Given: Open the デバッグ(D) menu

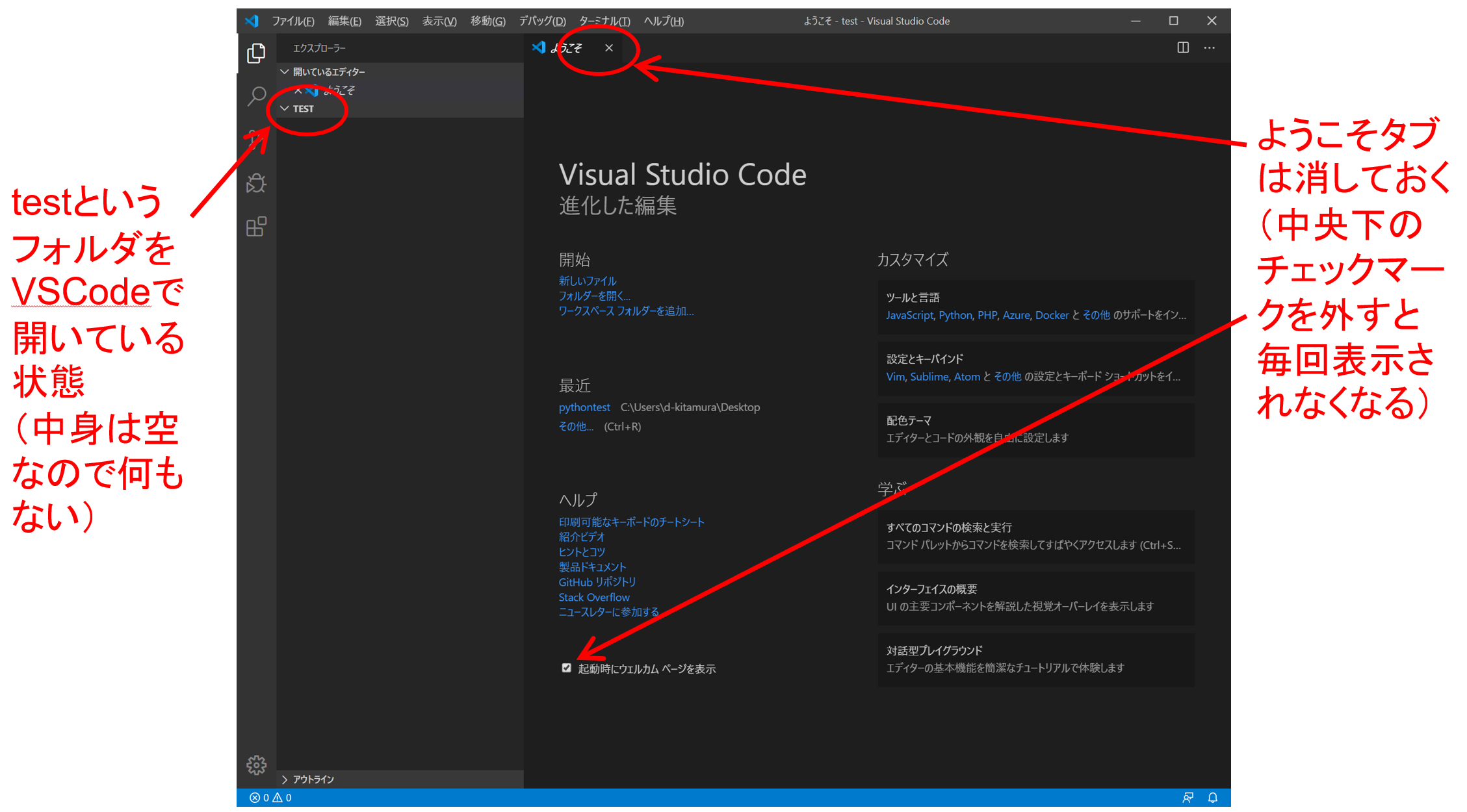Looking at the screenshot, I should [542, 21].
